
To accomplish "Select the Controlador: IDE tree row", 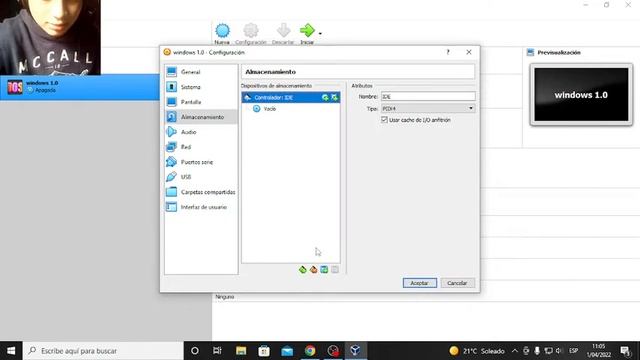I will pyautogui.click(x=291, y=98).
